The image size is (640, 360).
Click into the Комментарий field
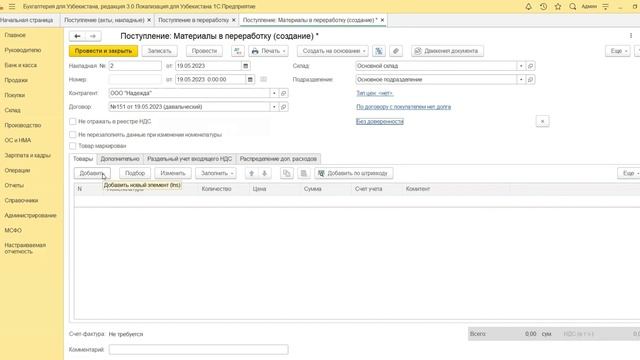click(x=199, y=350)
